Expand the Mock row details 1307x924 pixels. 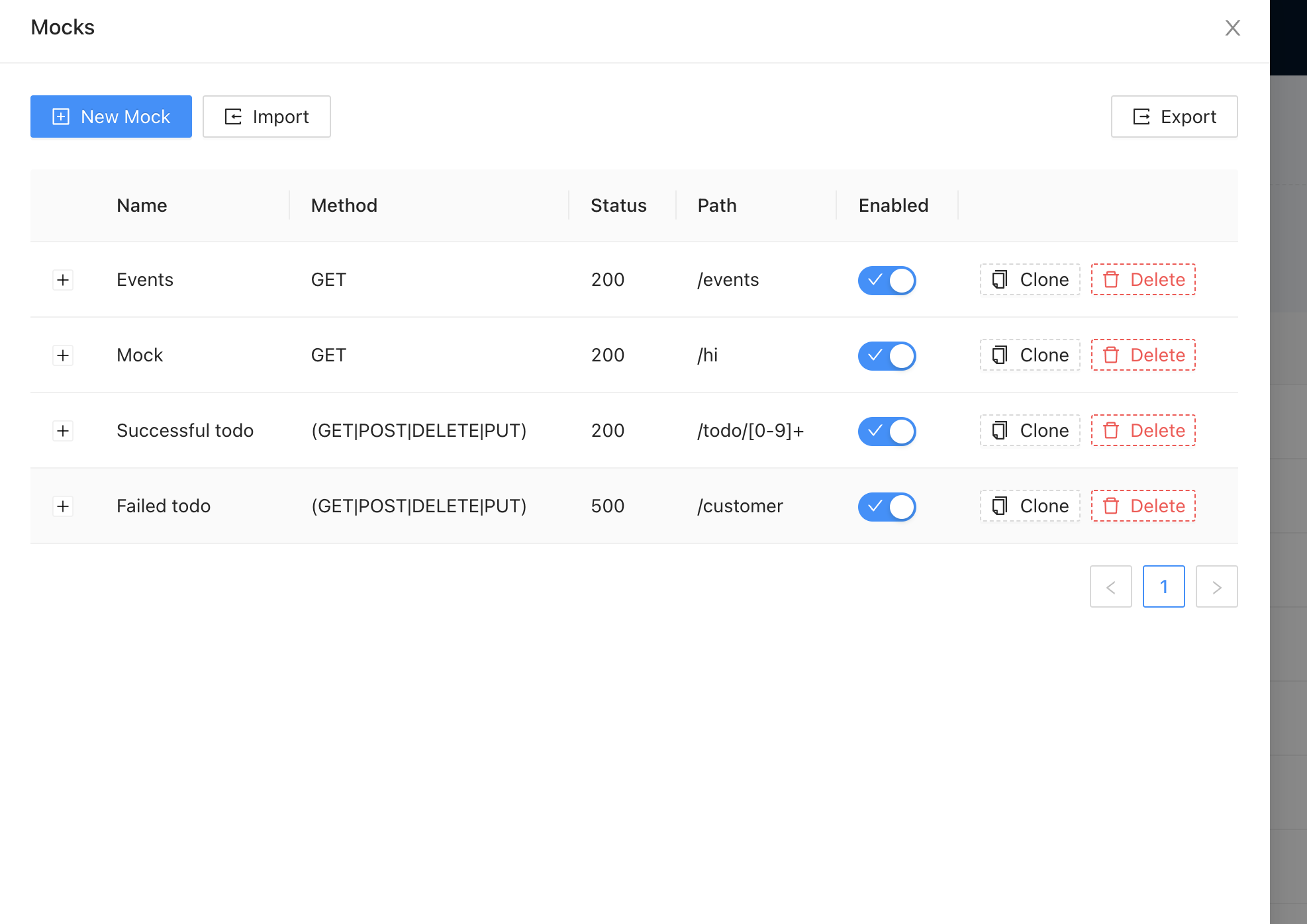pos(63,355)
